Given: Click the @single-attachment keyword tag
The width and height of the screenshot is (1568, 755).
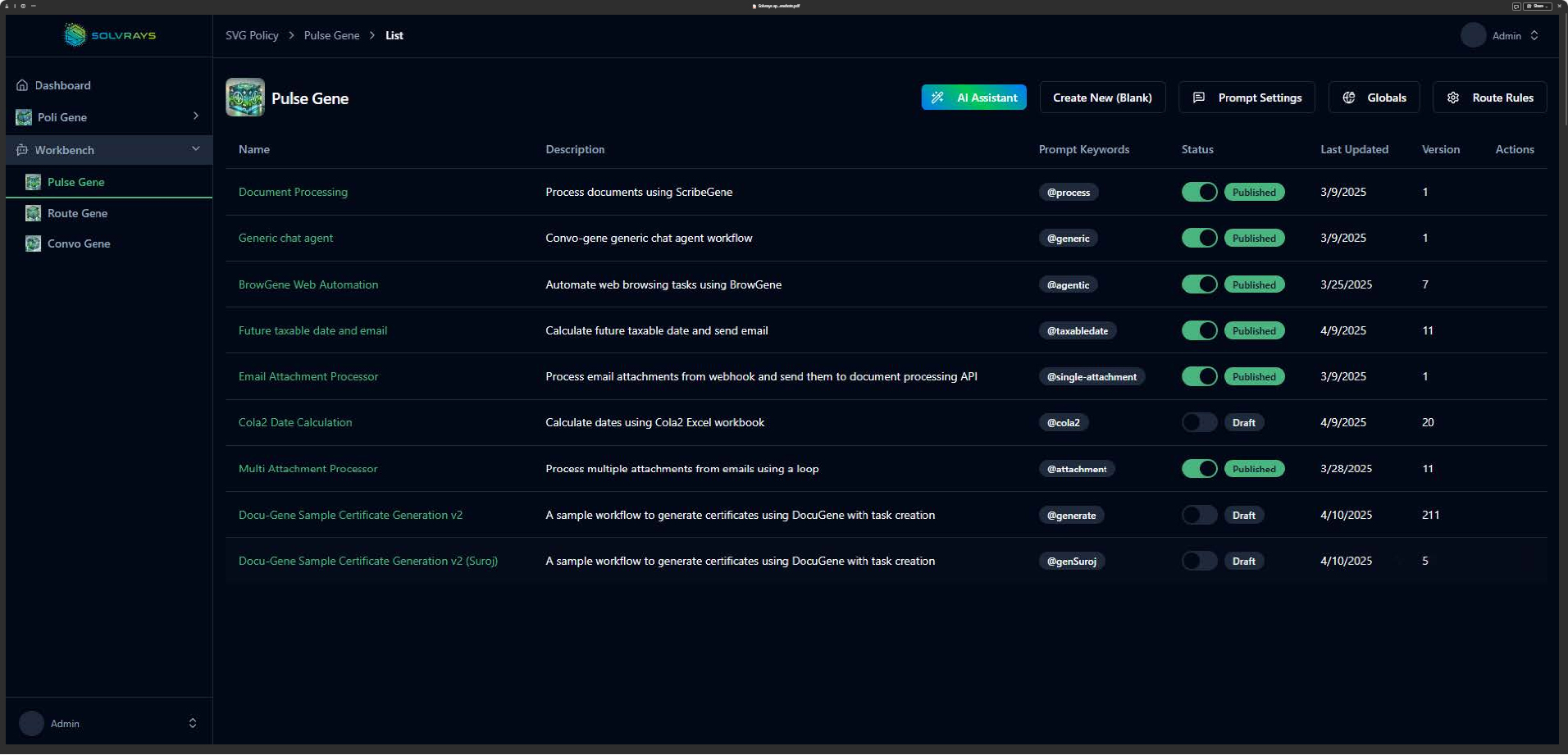Looking at the screenshot, I should click(x=1092, y=376).
